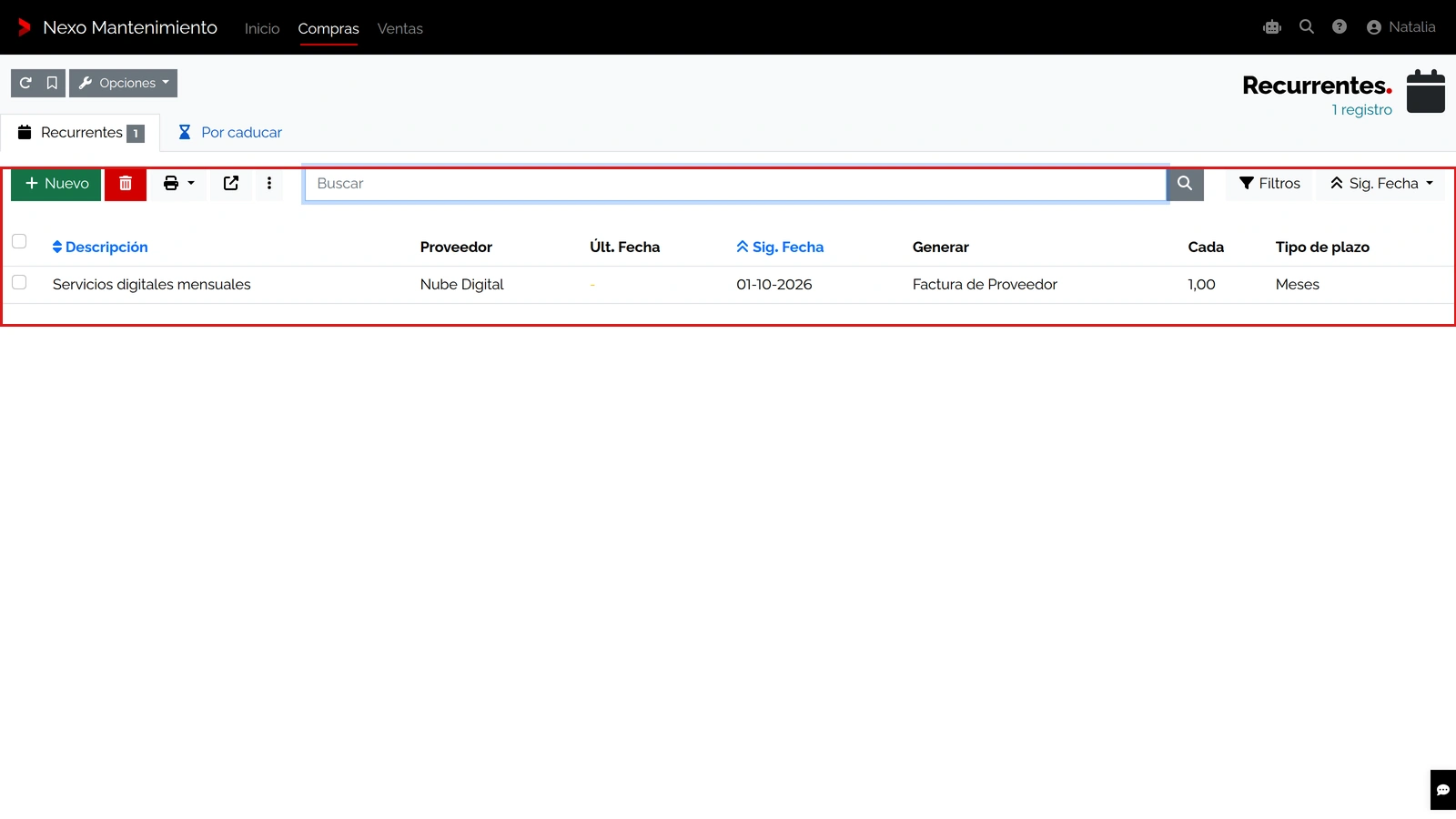The width and height of the screenshot is (1456, 819).
Task: Click the Nuevo button
Action: (x=56, y=184)
